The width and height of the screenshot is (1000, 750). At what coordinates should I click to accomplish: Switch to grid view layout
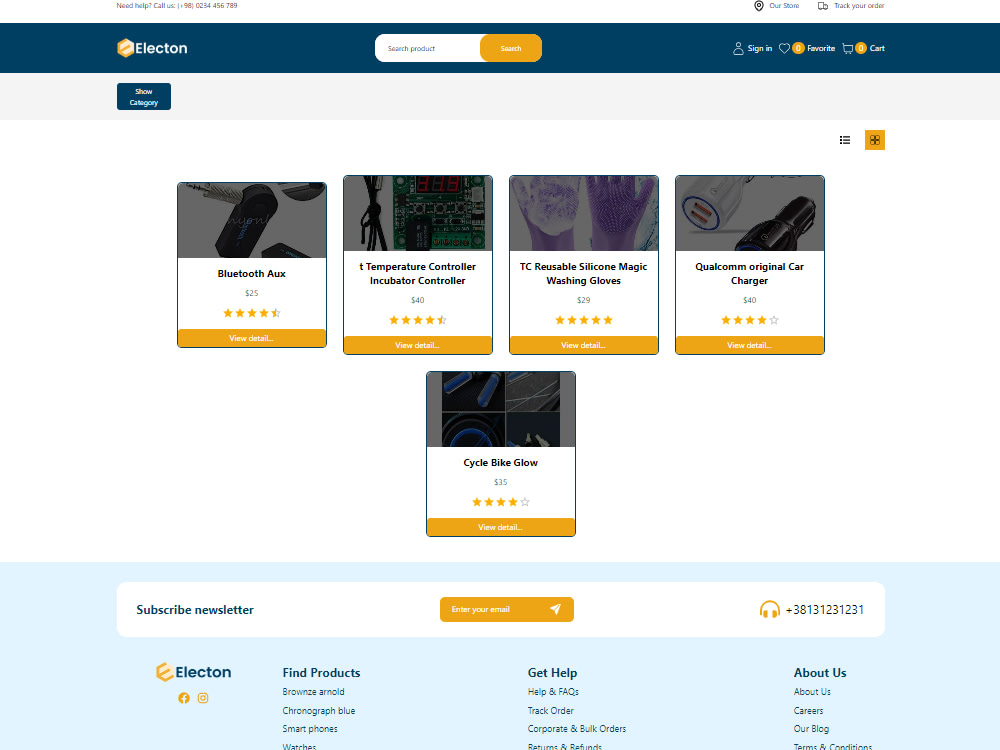point(875,140)
